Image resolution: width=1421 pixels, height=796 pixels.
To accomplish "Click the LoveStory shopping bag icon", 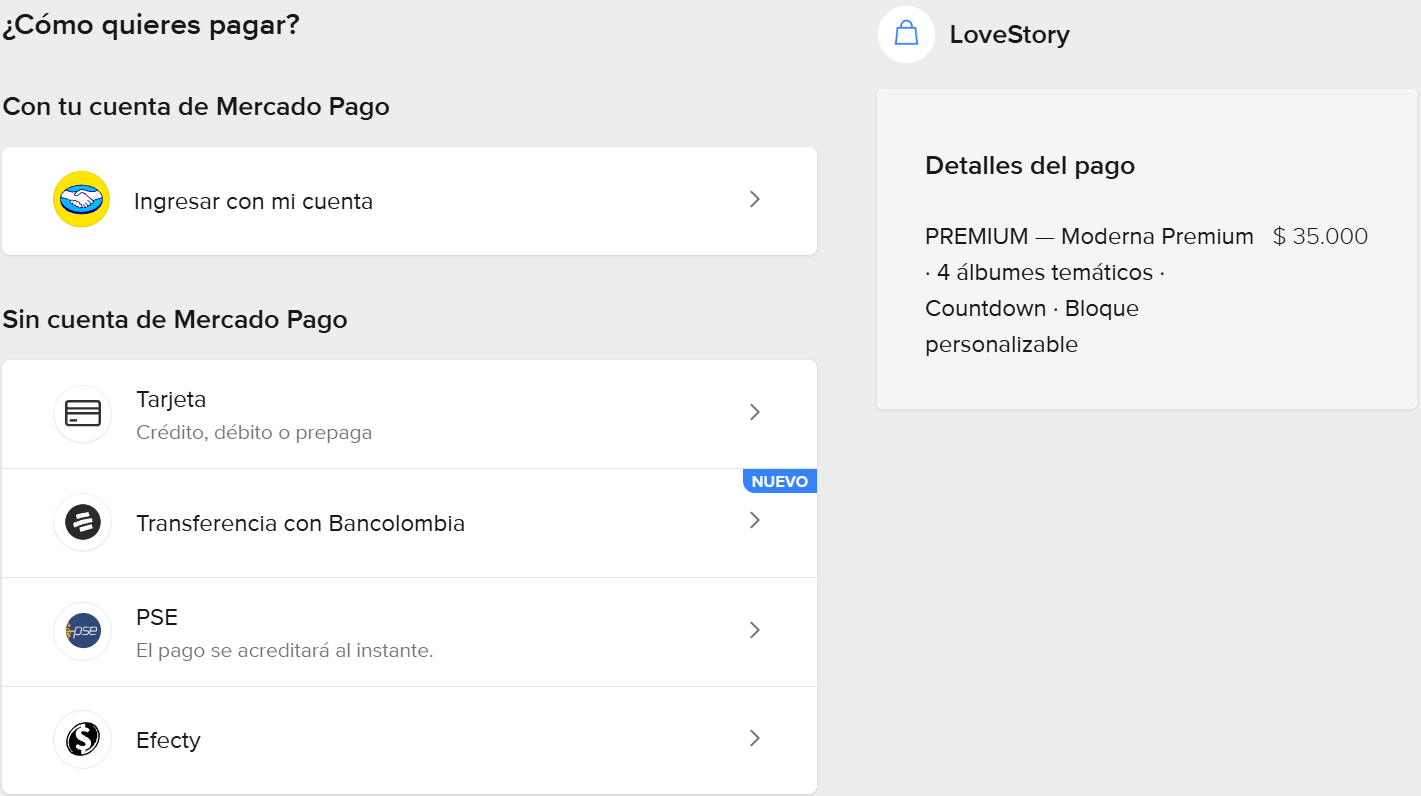I will [906, 34].
